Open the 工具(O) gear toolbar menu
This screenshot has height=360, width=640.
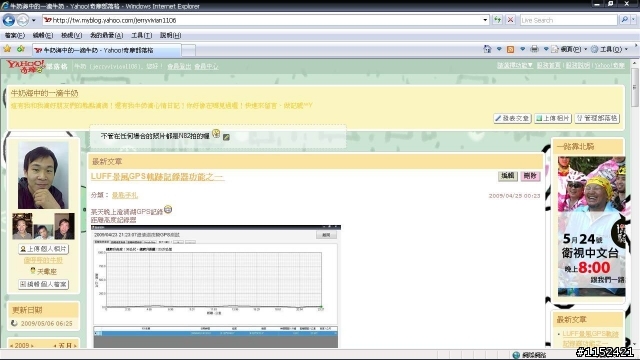click(x=609, y=49)
